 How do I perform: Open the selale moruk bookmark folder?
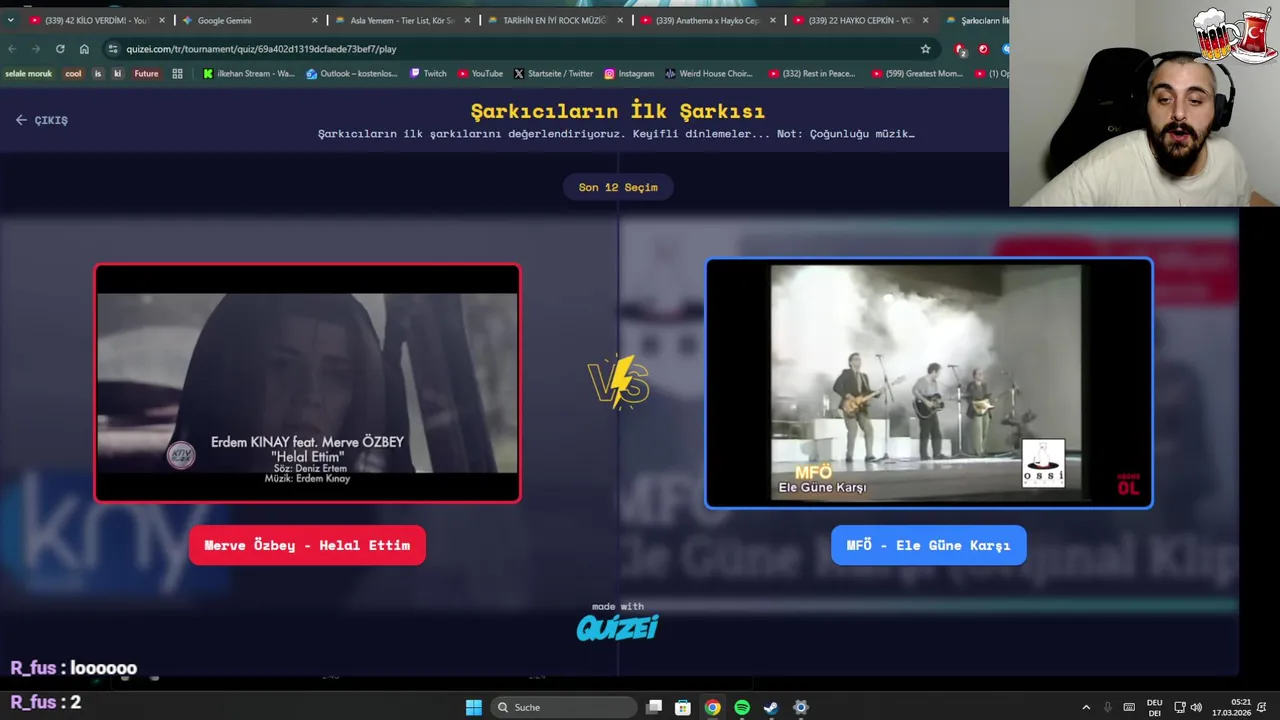[x=28, y=73]
